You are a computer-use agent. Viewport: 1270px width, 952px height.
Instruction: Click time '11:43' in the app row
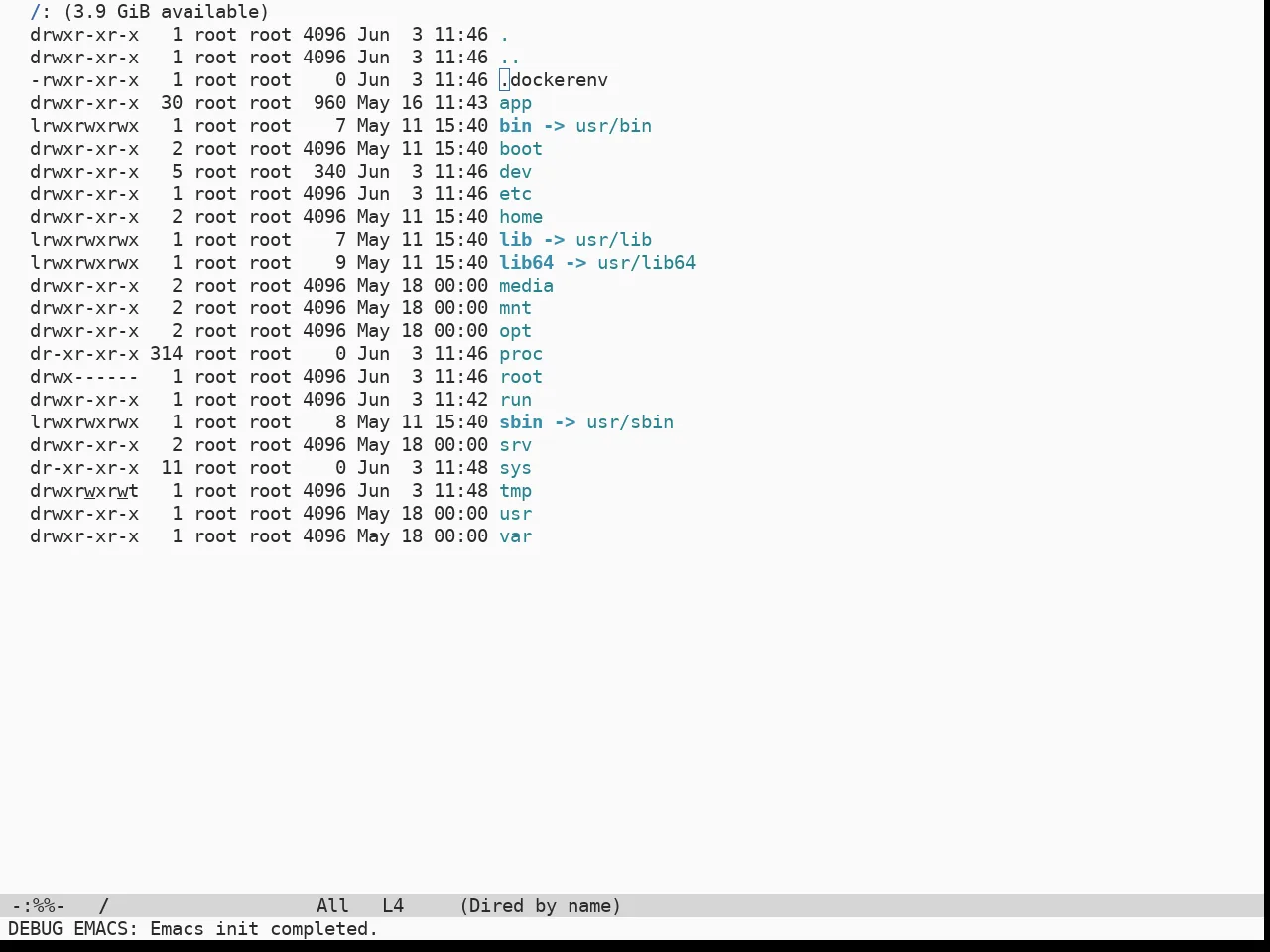(460, 103)
